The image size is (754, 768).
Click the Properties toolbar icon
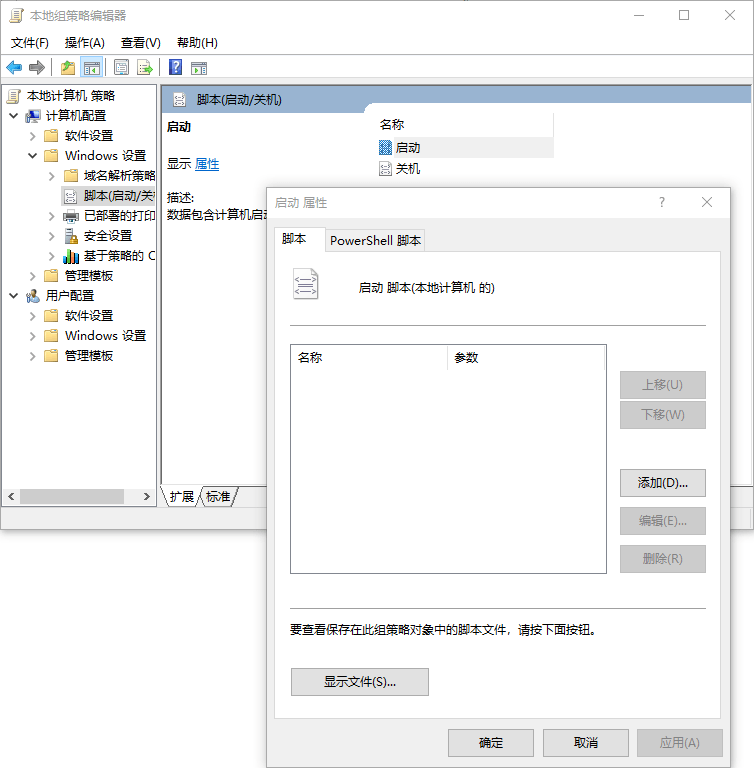121,67
